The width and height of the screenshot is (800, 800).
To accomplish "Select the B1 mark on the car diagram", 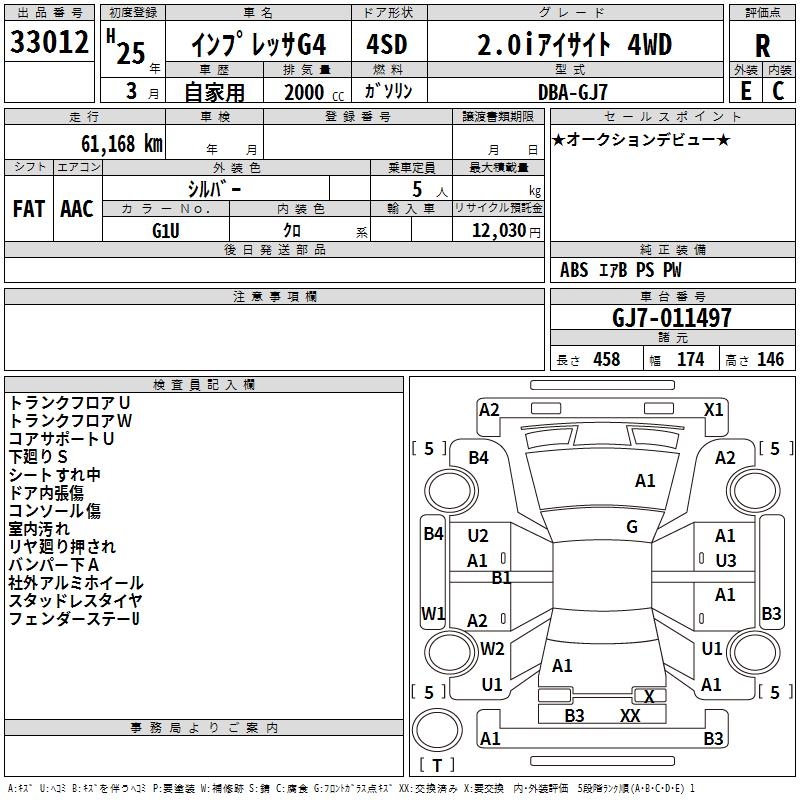I will coord(501,577).
